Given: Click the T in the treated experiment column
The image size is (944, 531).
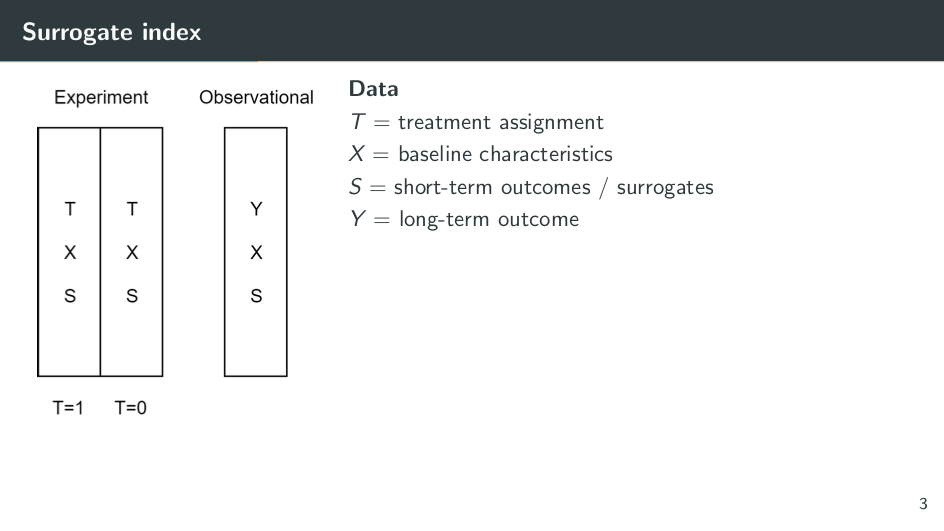Looking at the screenshot, I should (x=69, y=209).
